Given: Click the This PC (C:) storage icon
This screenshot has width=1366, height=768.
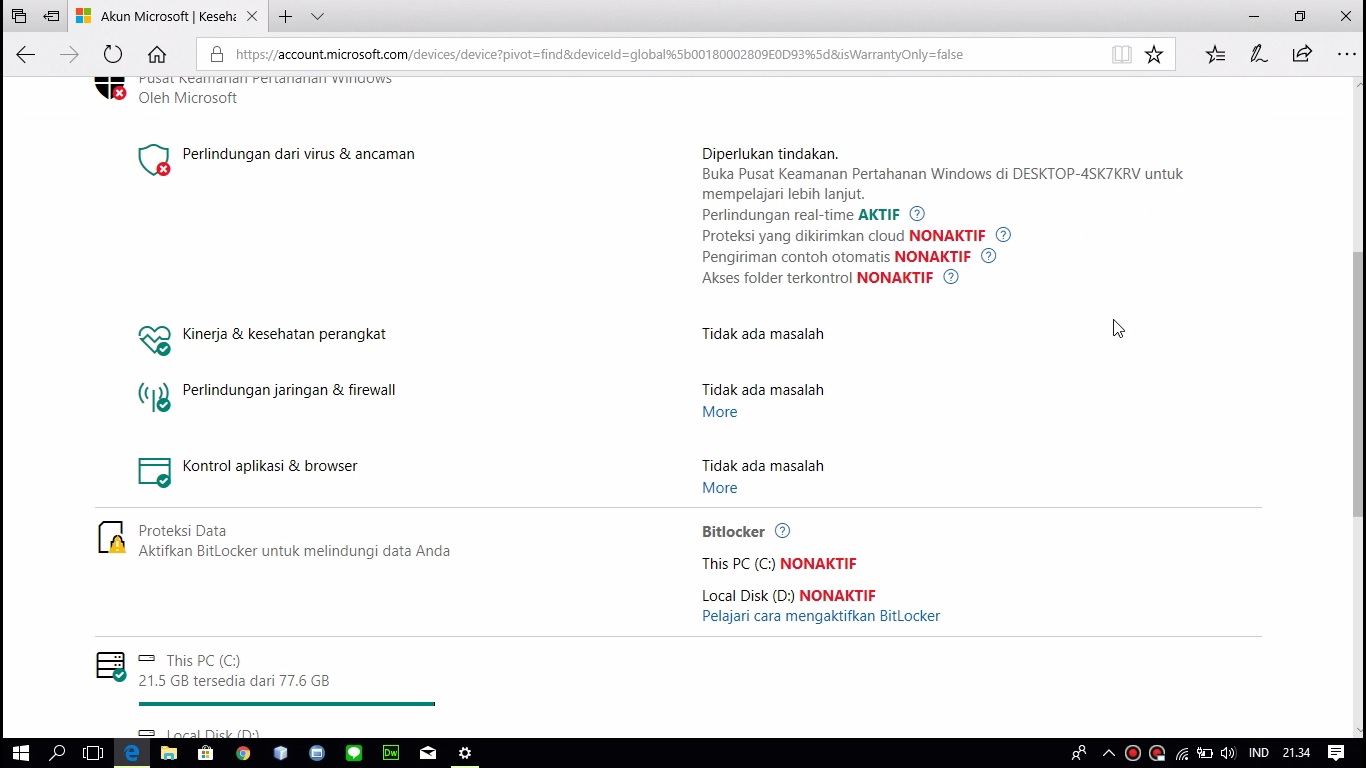Looking at the screenshot, I should [111, 666].
